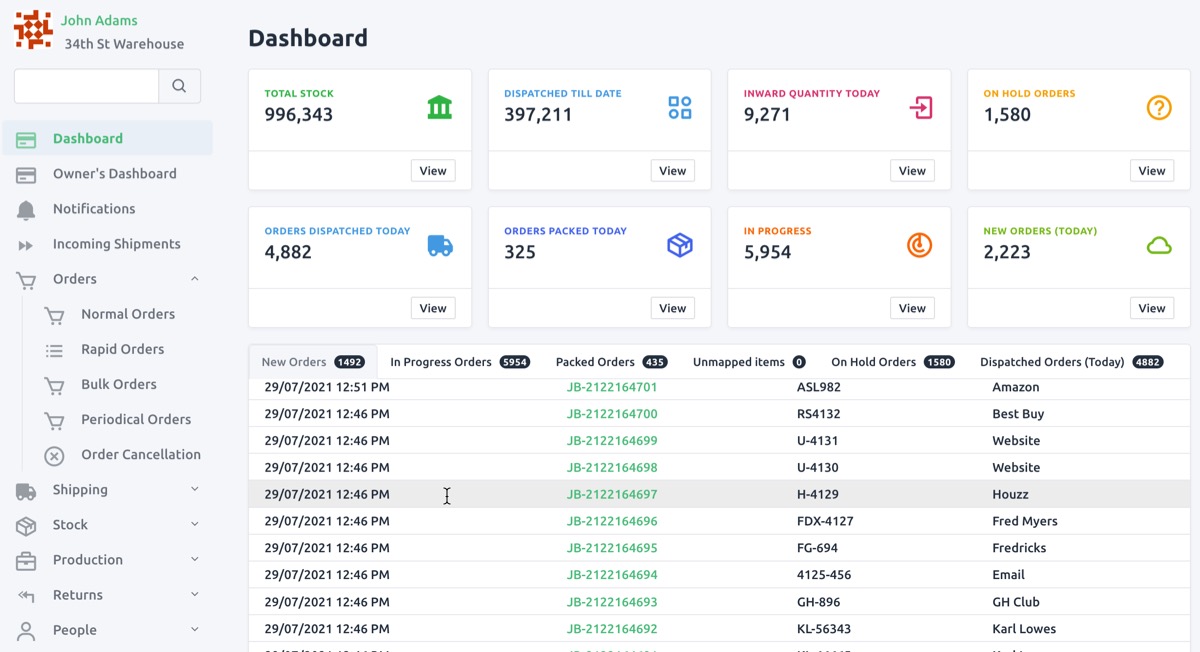Click into the sidebar search field
The width and height of the screenshot is (1200, 652).
[86, 86]
